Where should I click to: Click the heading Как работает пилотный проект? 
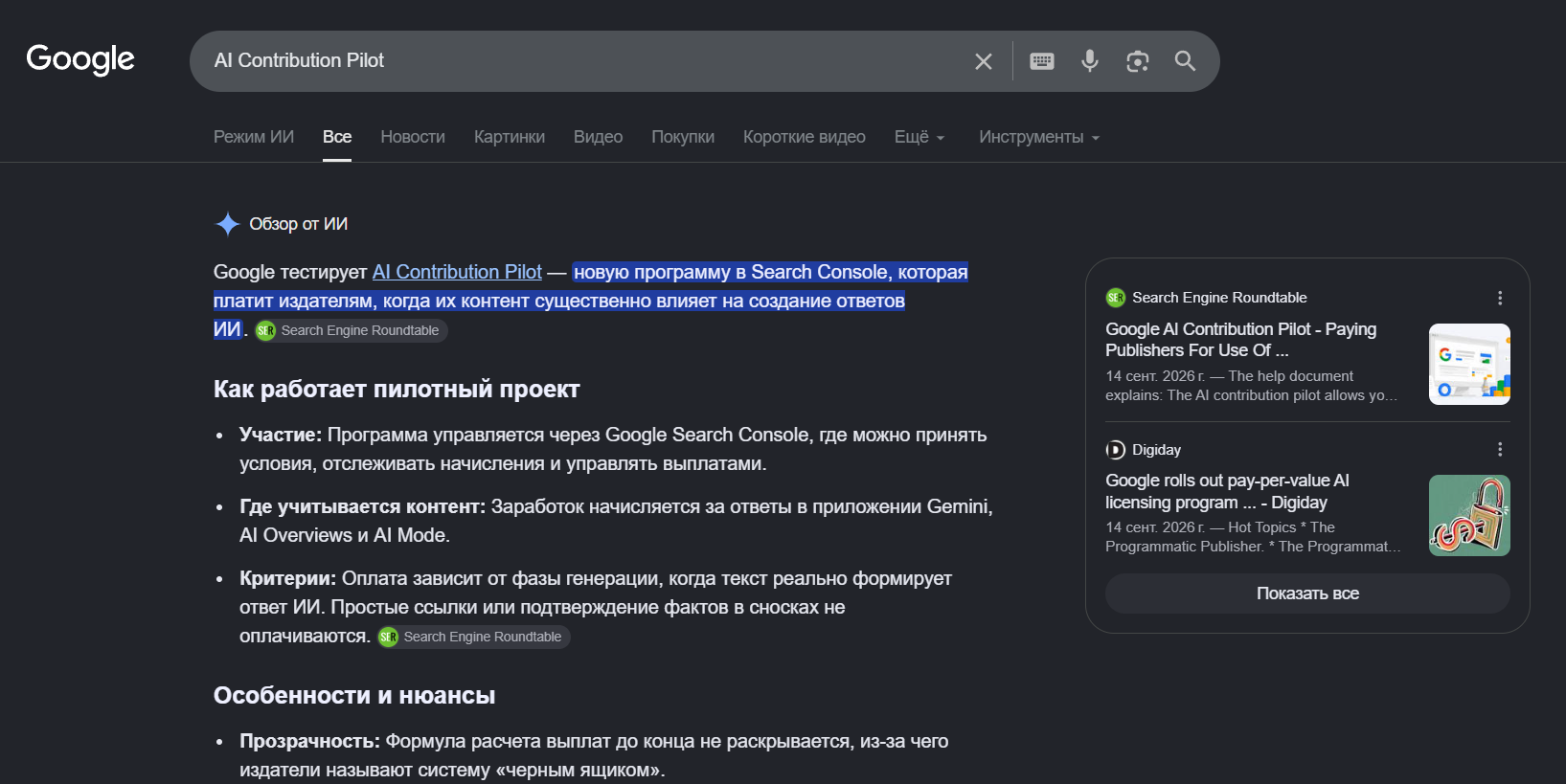click(x=397, y=389)
